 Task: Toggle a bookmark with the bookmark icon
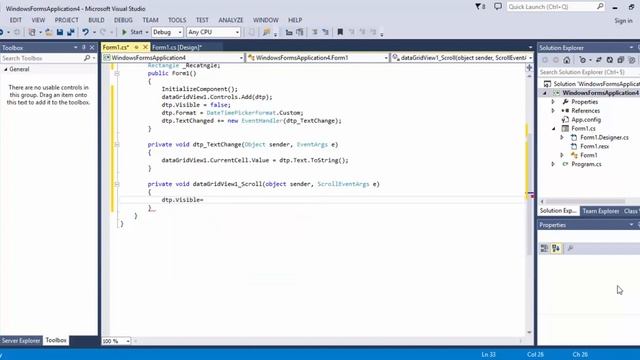pyautogui.click(x=340, y=32)
